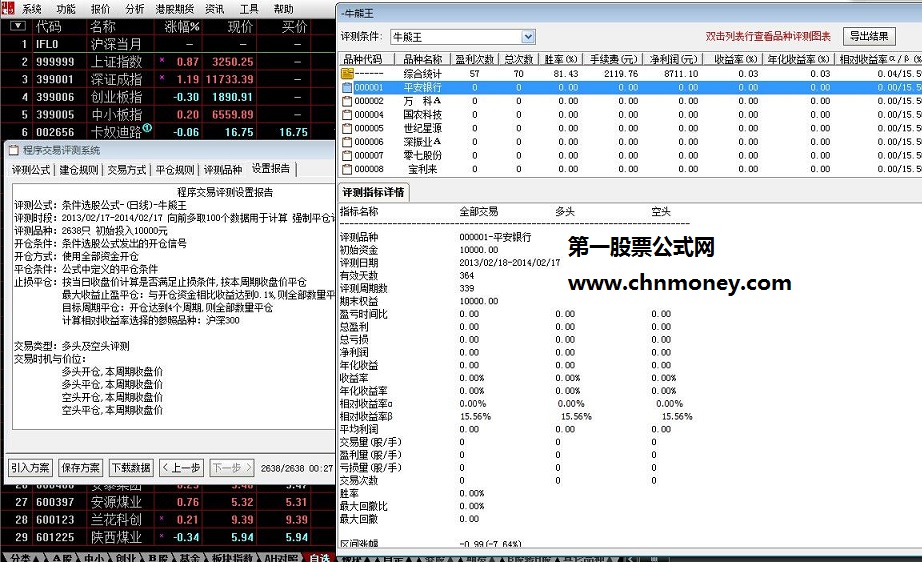The image size is (922, 562).
Task: Select the 设置报告 tab
Action: tap(271, 169)
